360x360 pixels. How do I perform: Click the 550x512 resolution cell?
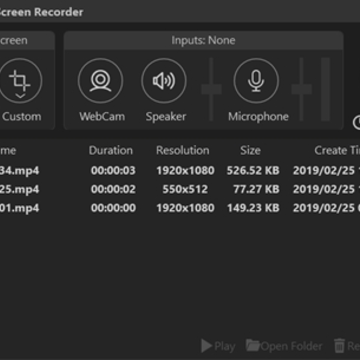point(185,189)
